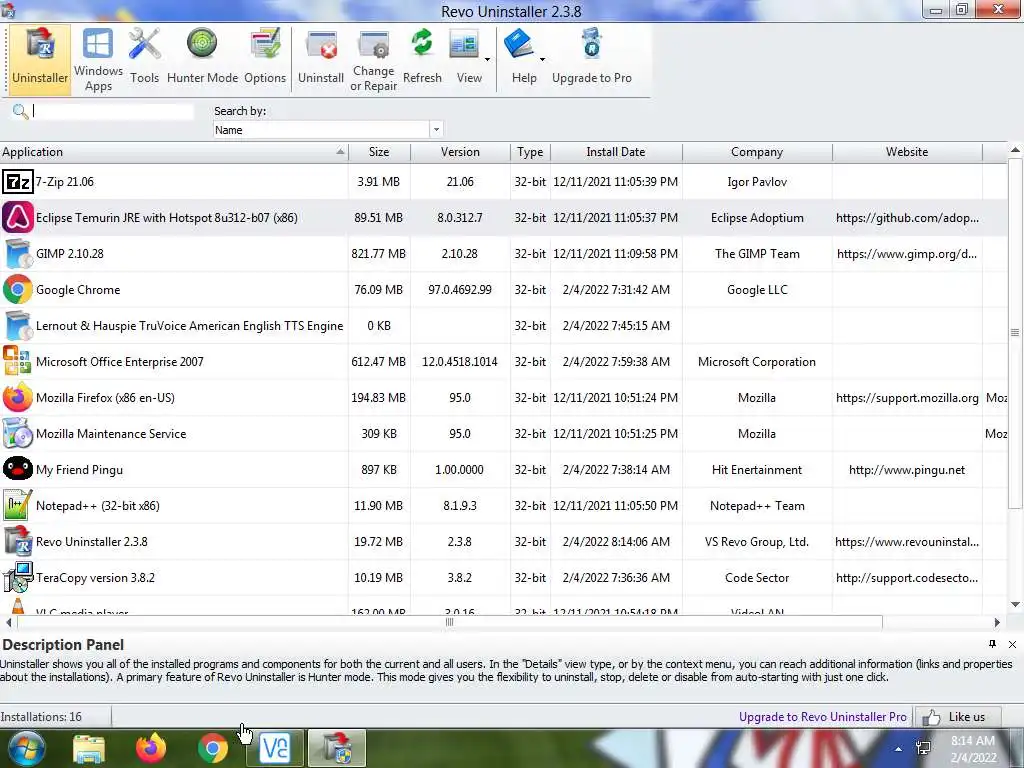Screen dimensions: 1024x768
Task: Activate Hunter Mode
Action: click(x=202, y=59)
